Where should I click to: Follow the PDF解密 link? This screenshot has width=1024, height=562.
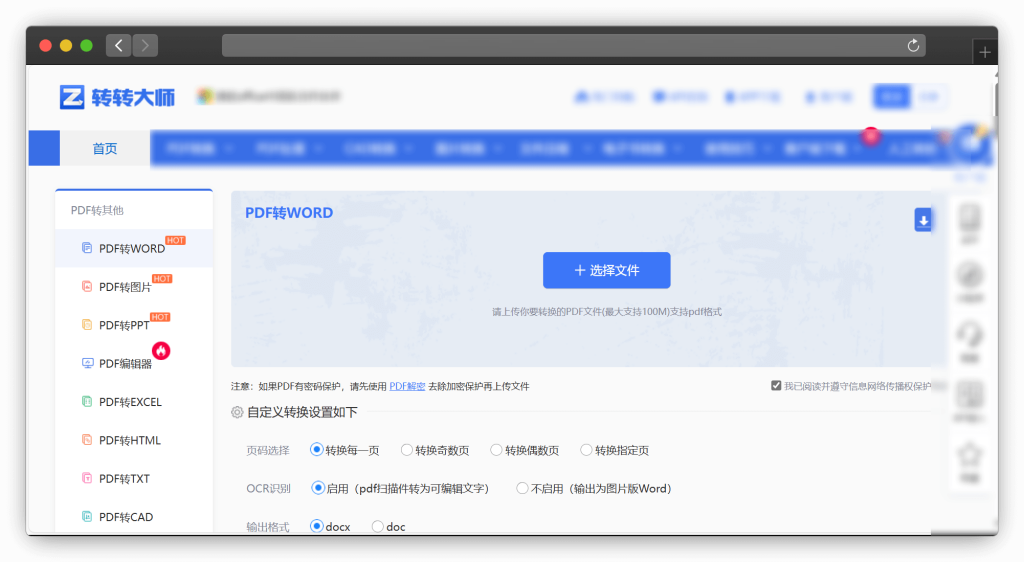pyautogui.click(x=408, y=386)
